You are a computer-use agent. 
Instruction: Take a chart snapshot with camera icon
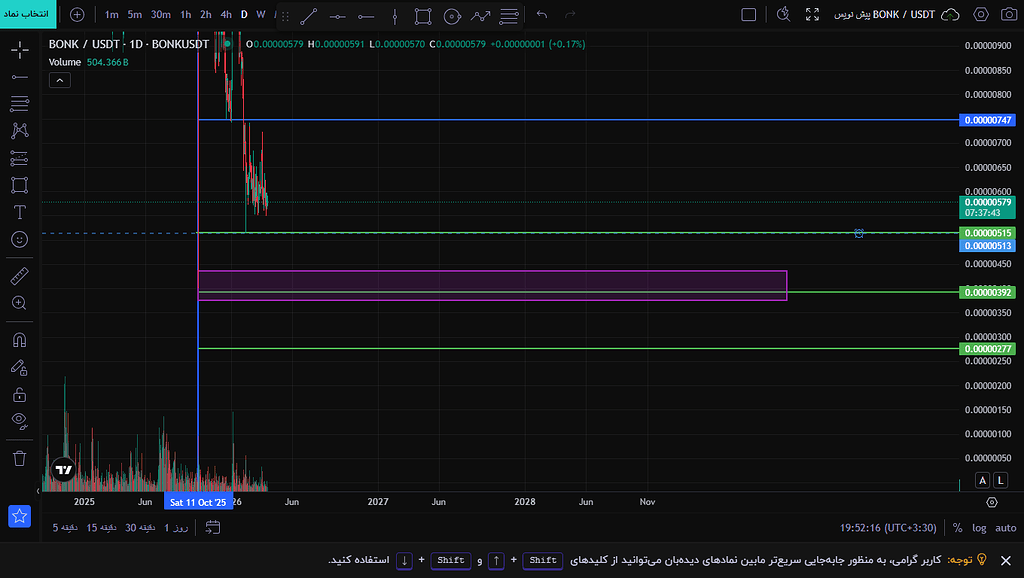[1008, 15]
